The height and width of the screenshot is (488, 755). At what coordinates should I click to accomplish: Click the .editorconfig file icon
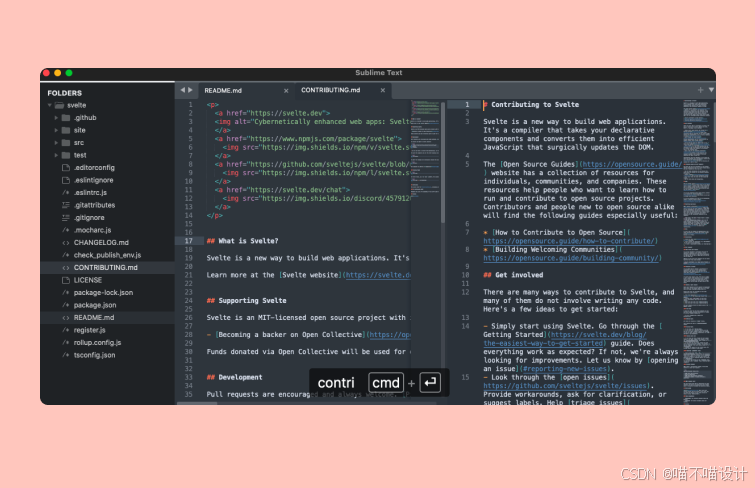tap(66, 168)
